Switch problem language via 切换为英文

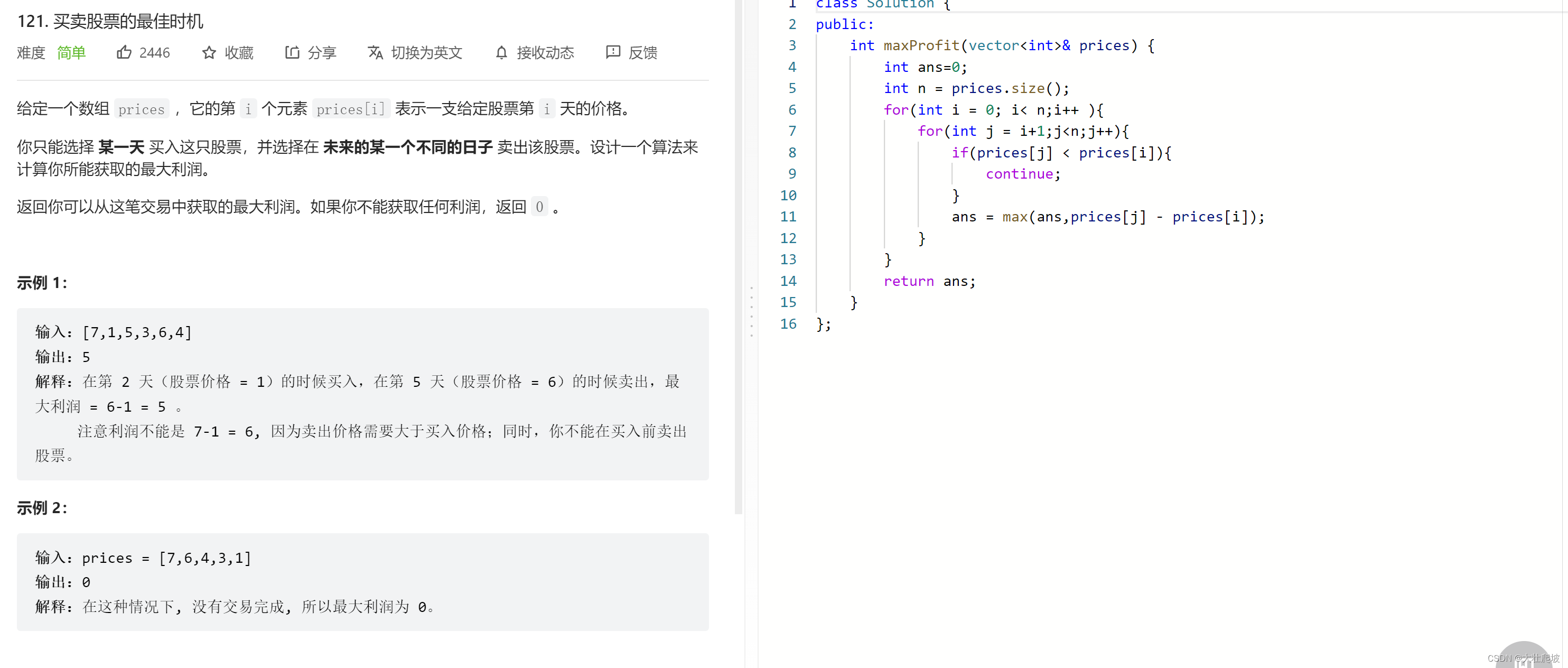tap(427, 53)
